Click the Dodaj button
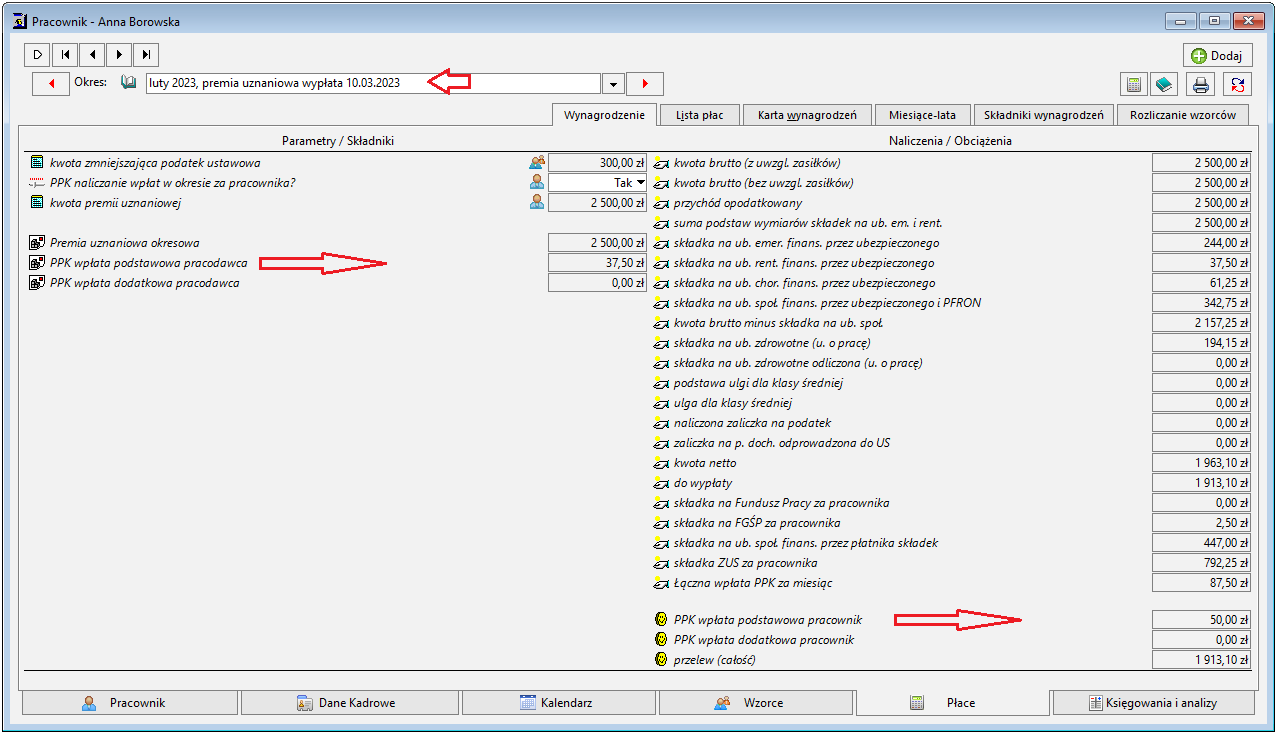The width and height of the screenshot is (1278, 736). coord(1218,56)
